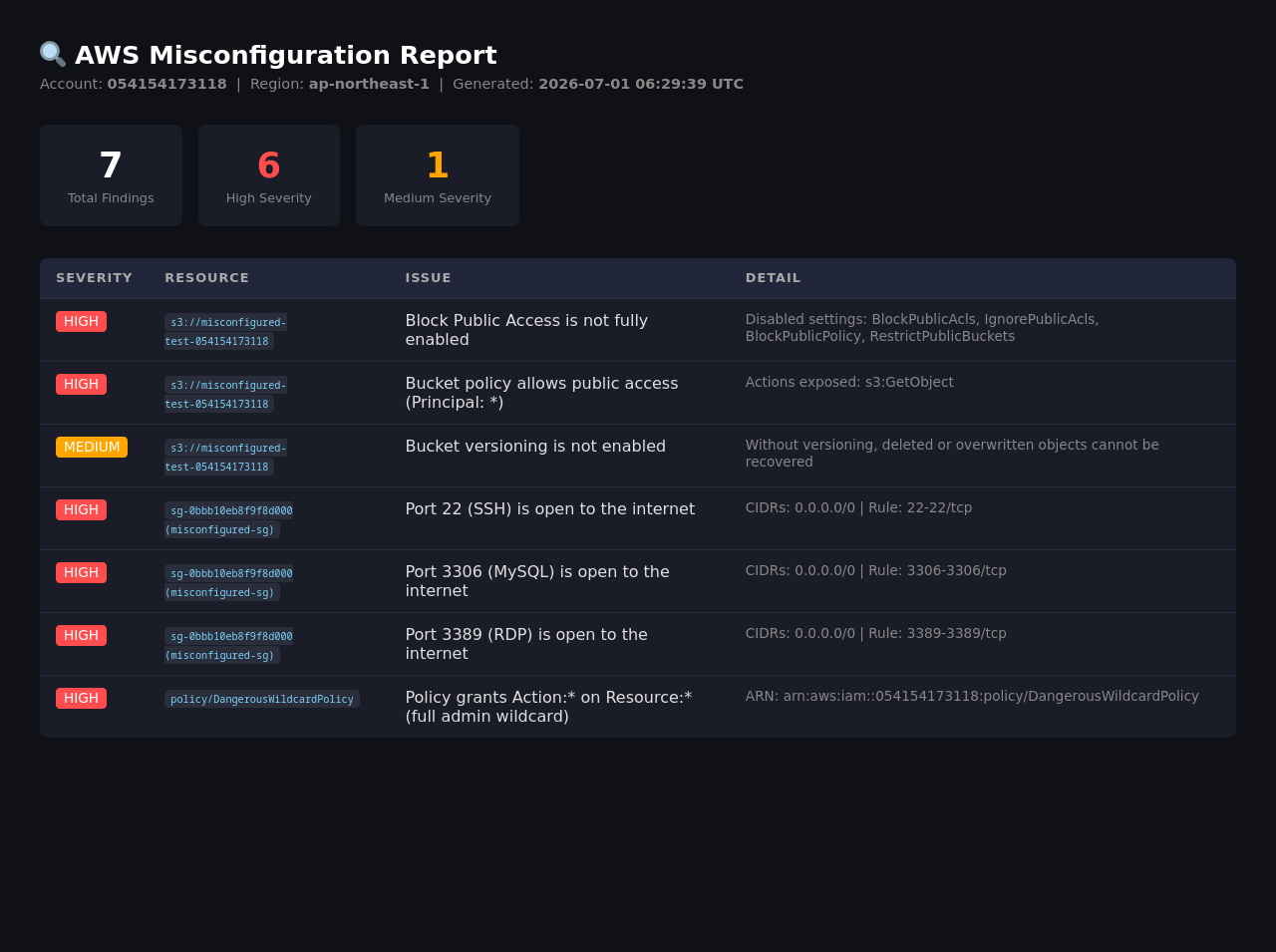Click the ISSUE column header
The height and width of the screenshot is (952, 1276).
428,278
